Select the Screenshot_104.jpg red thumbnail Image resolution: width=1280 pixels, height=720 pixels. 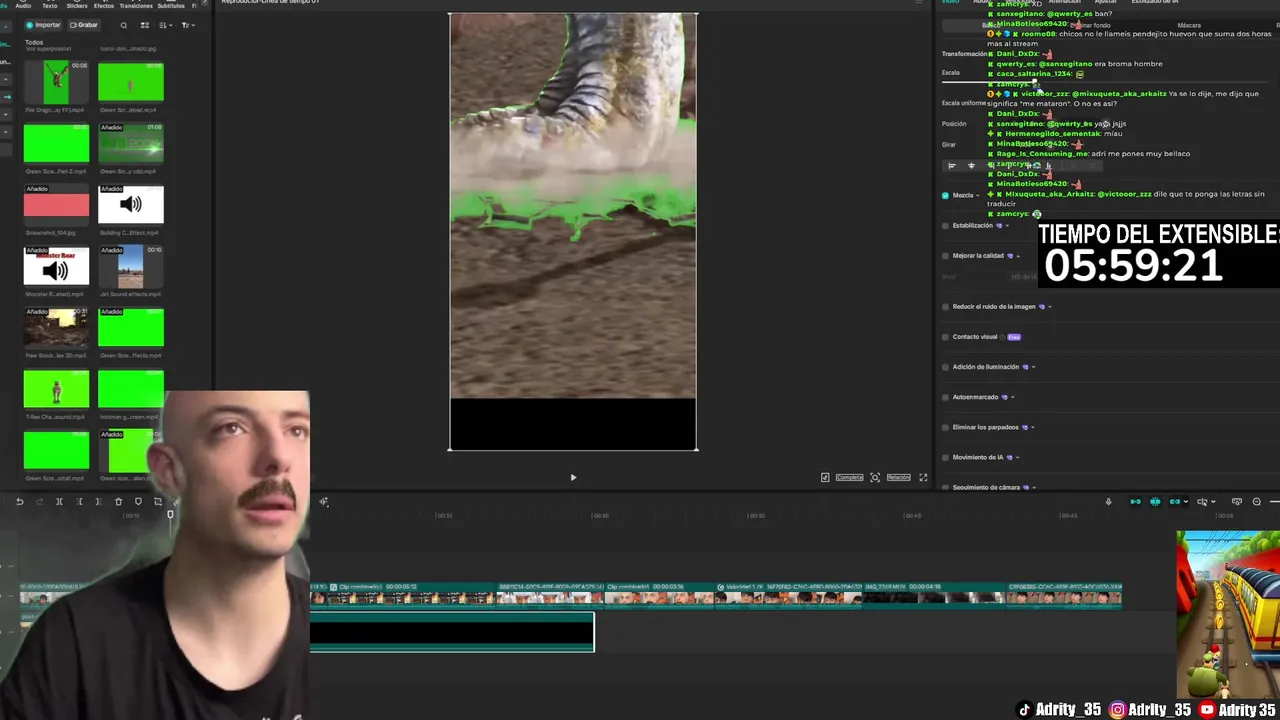(56, 205)
